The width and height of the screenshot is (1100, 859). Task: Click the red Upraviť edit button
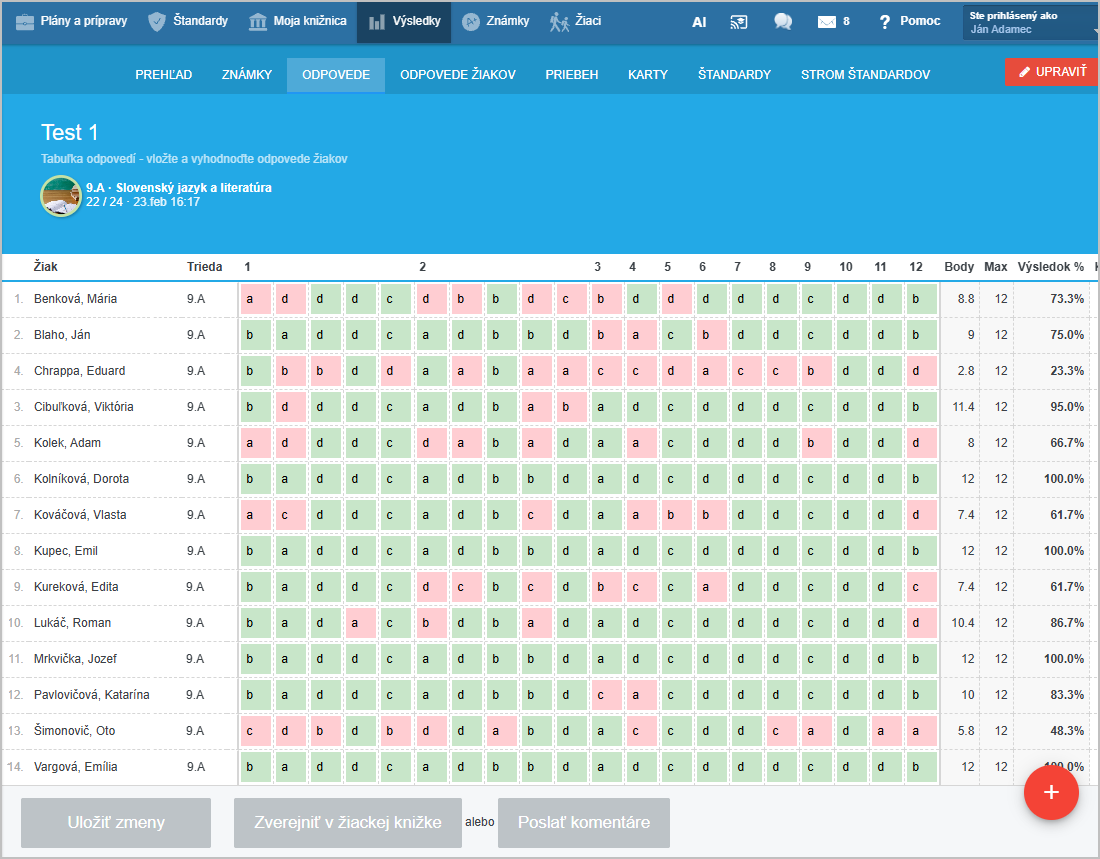coord(1052,72)
